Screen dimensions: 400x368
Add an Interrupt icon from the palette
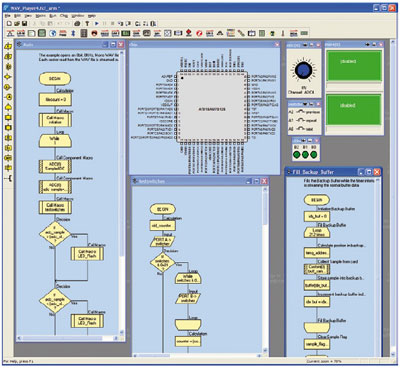point(8,158)
